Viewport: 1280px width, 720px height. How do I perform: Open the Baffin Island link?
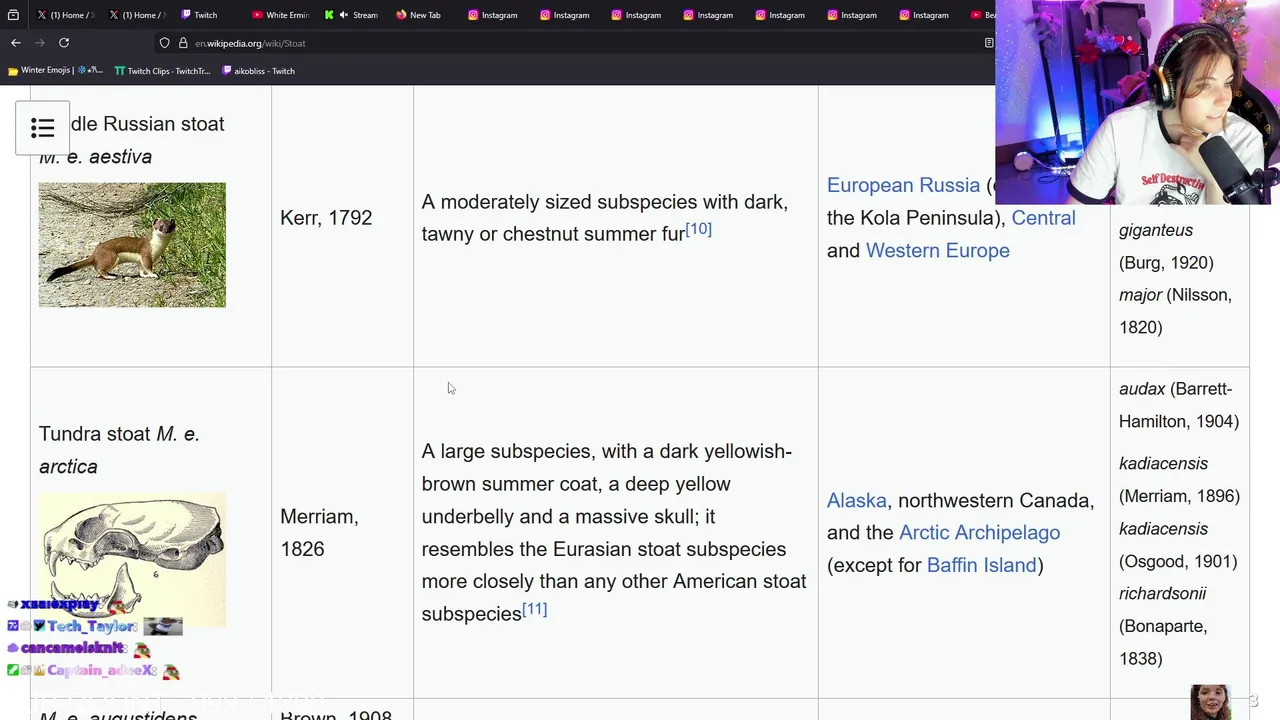981,565
